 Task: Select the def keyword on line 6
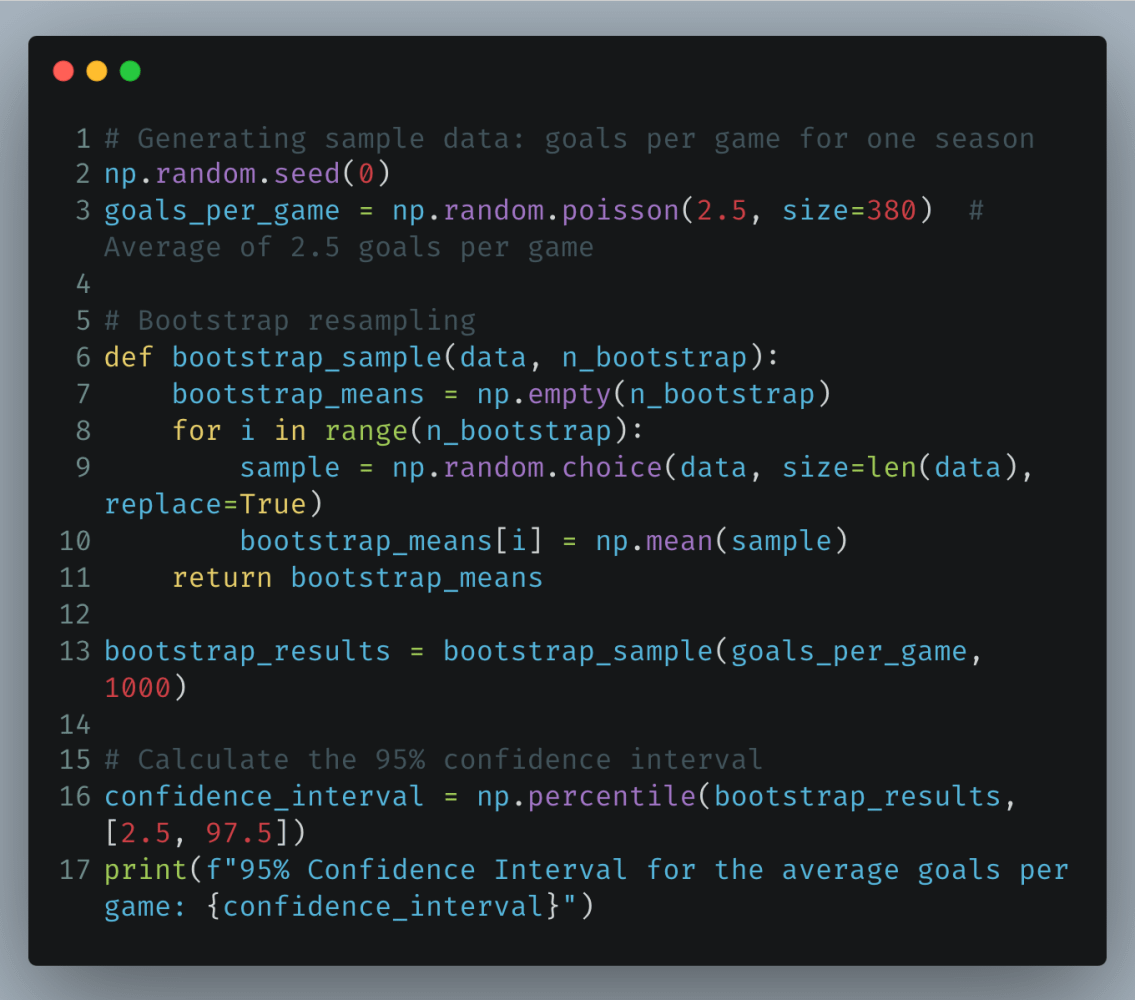pyautogui.click(x=129, y=357)
